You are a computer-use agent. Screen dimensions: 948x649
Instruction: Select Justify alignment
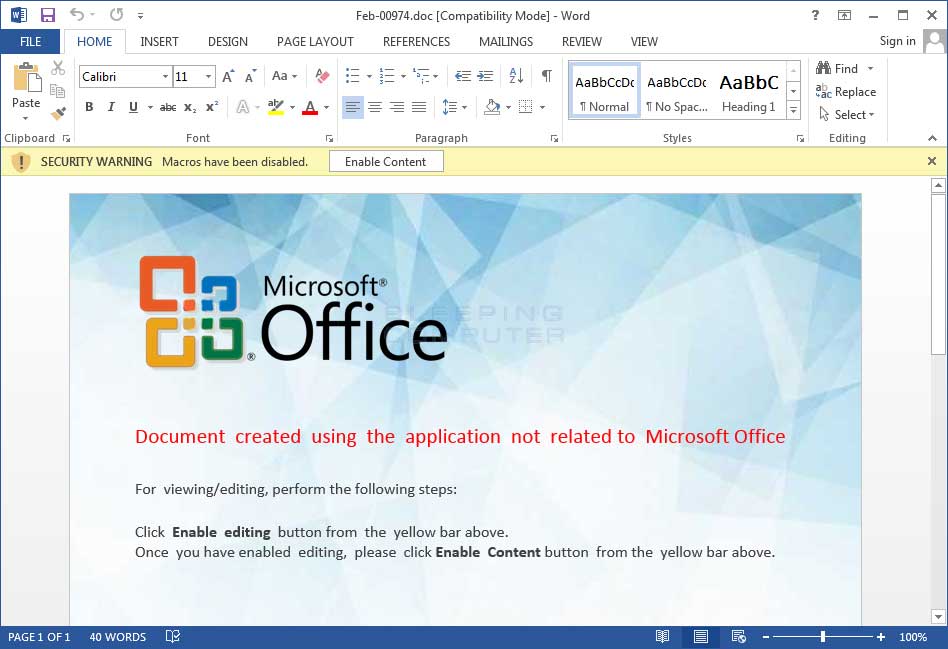click(x=419, y=108)
